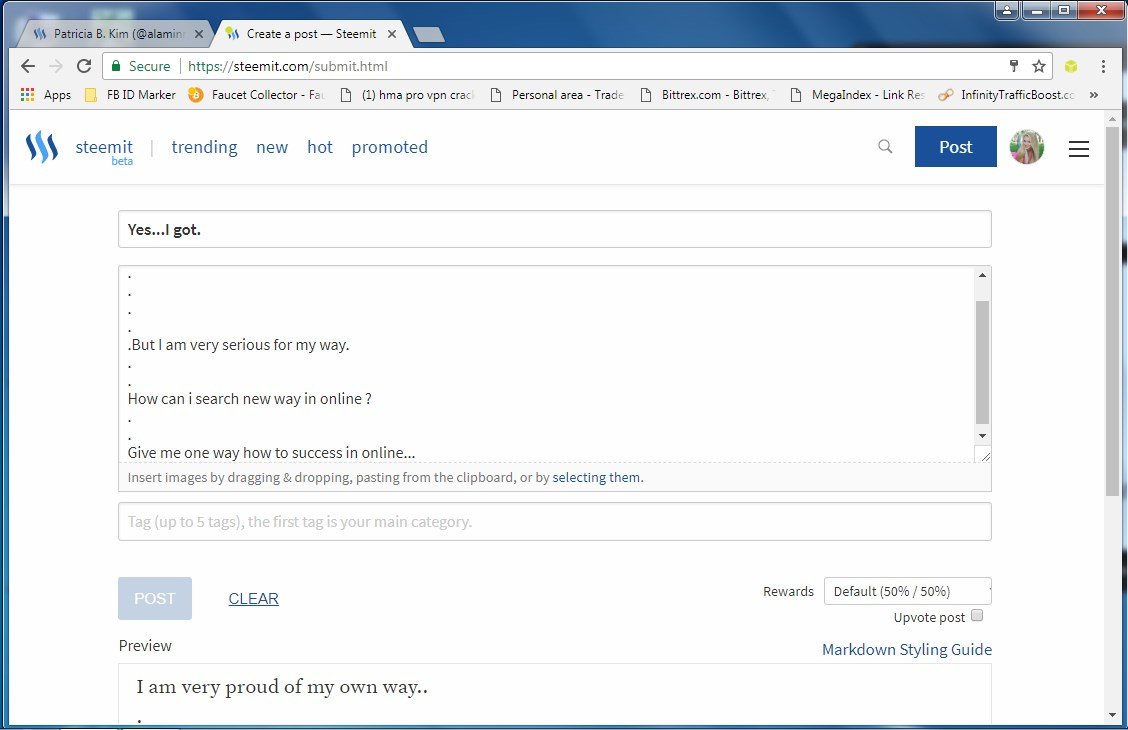This screenshot has height=730, width=1128.
Task: Open Chrome three-dot menu
Action: coord(1103,66)
